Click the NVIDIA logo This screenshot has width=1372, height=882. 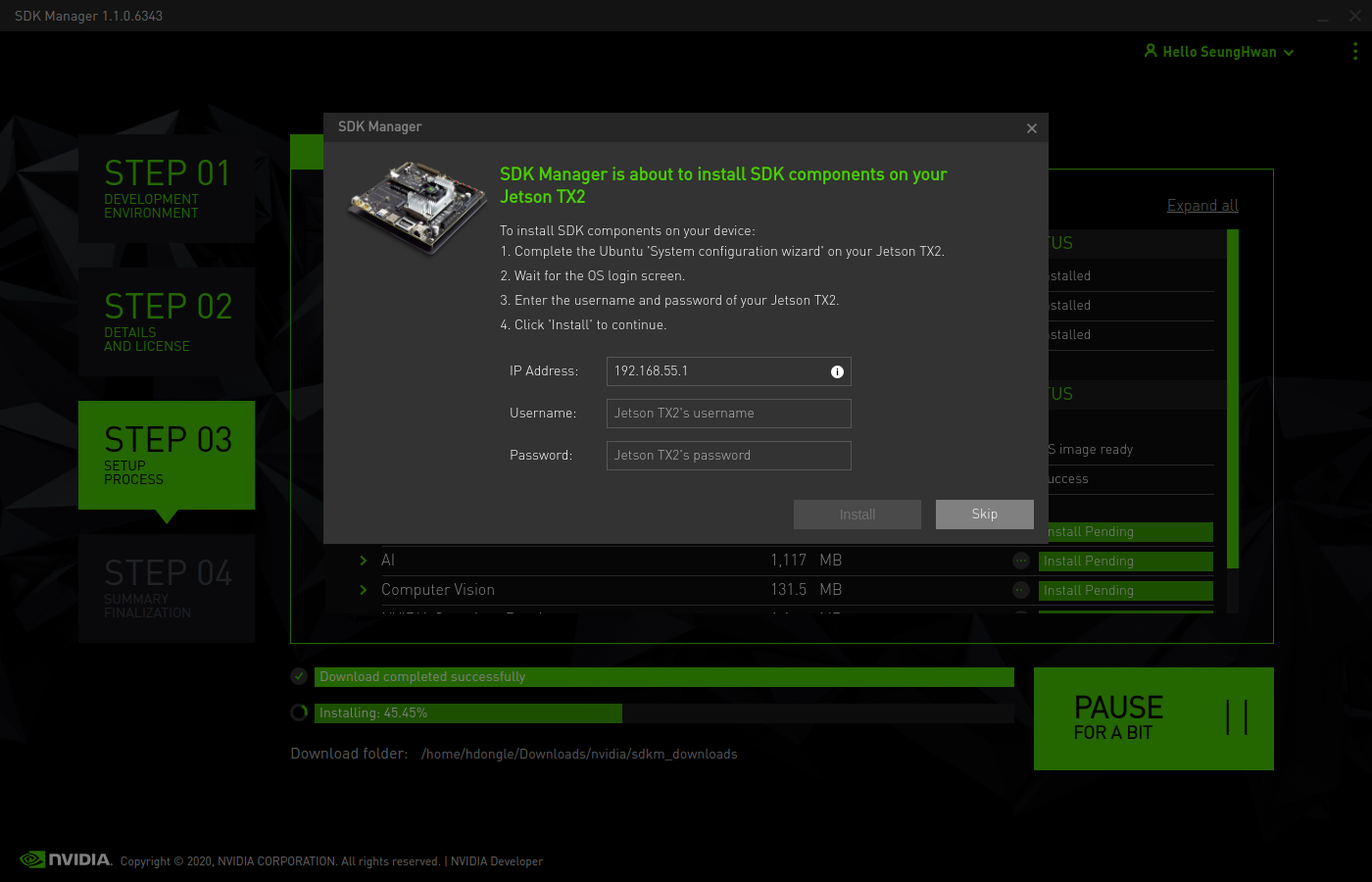(66, 859)
